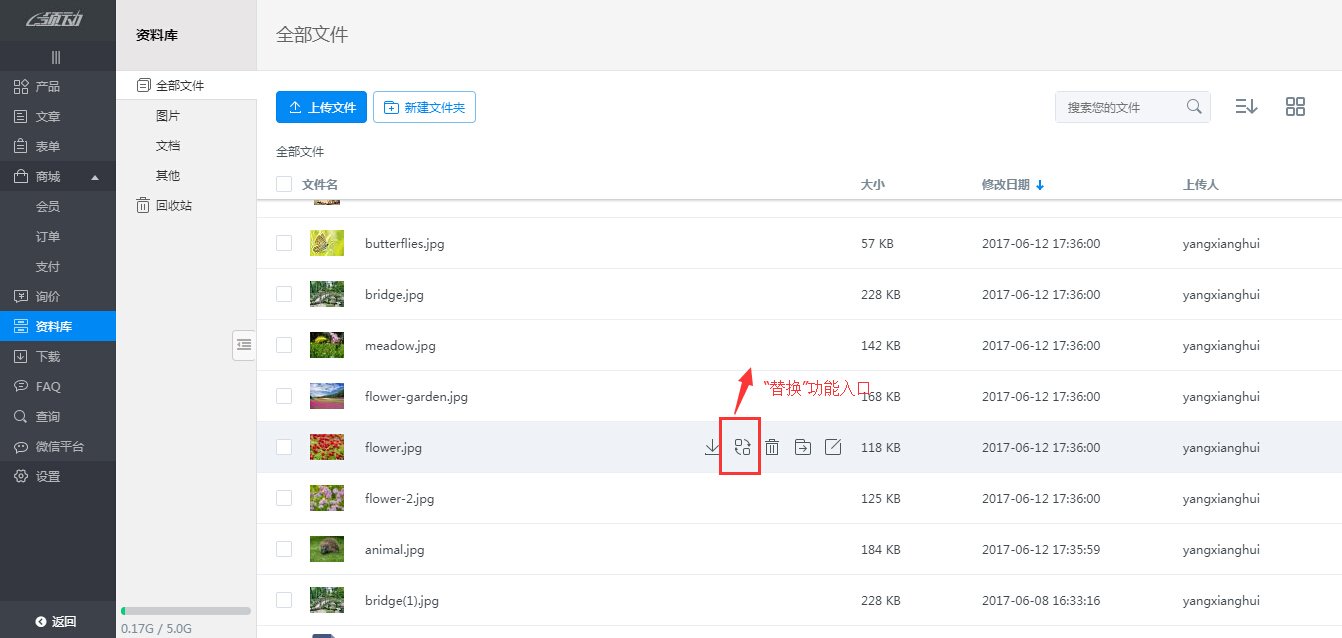
Task: Click the move-to-folder icon for flower.jpg
Action: [x=802, y=447]
